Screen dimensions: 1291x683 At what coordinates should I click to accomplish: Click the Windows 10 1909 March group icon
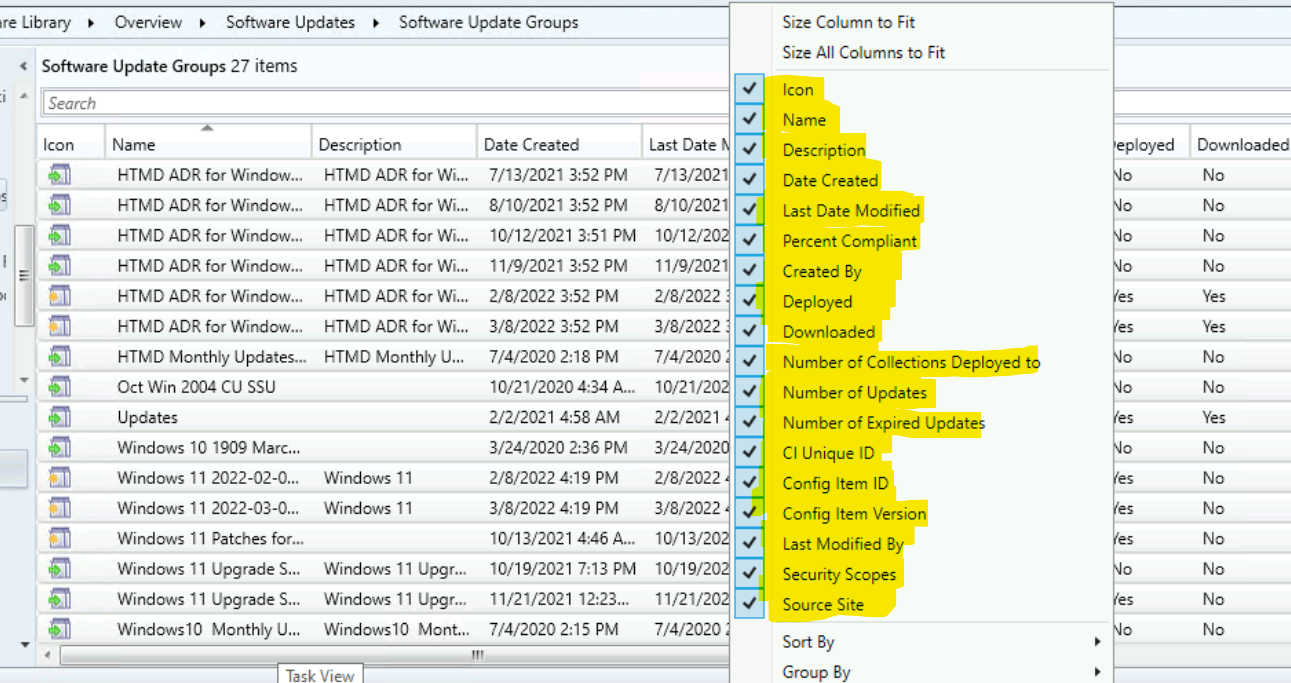(60, 447)
